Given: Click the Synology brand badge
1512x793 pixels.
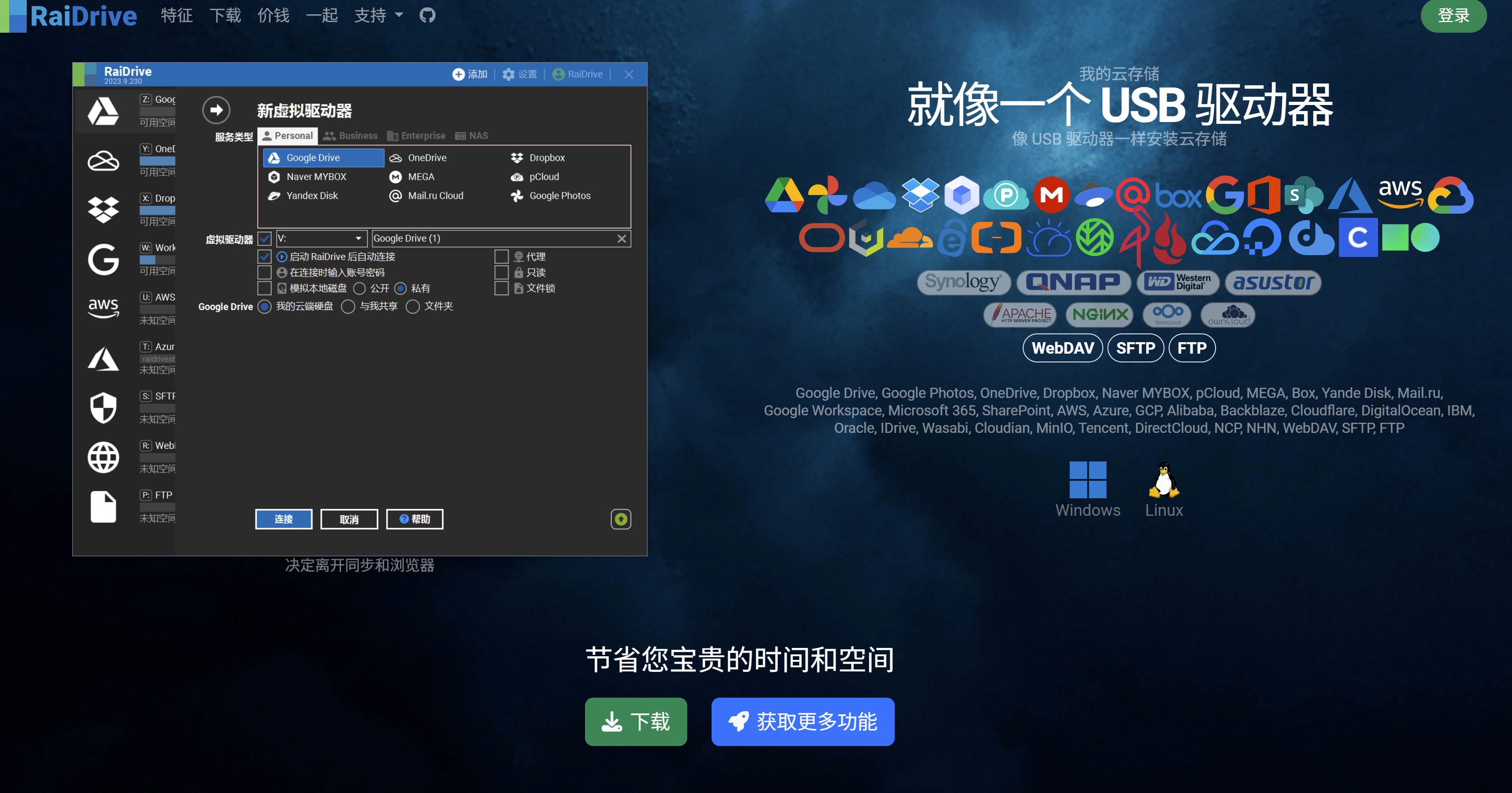Looking at the screenshot, I should [x=963, y=283].
